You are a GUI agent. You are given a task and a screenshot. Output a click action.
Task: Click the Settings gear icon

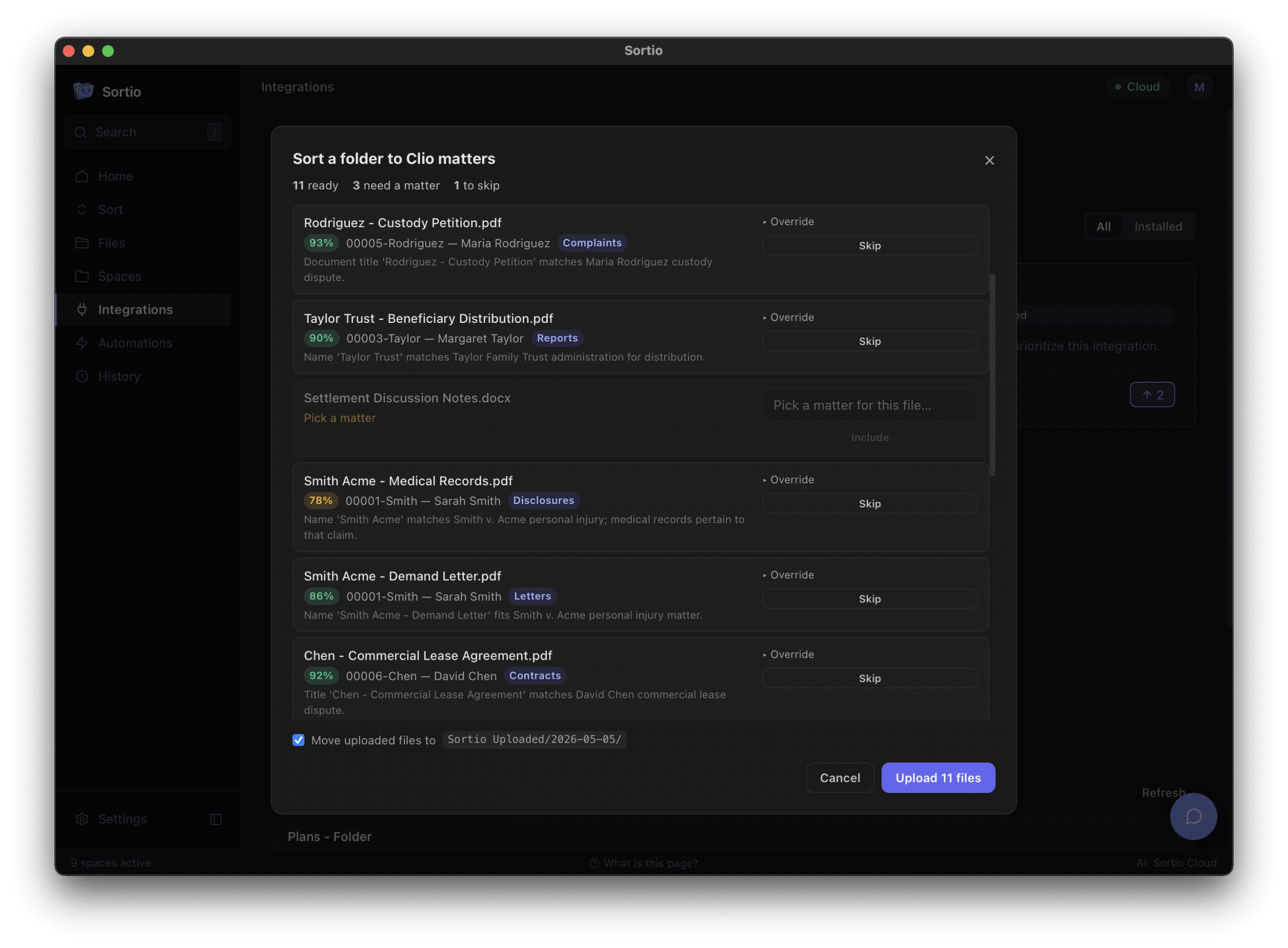(x=82, y=818)
